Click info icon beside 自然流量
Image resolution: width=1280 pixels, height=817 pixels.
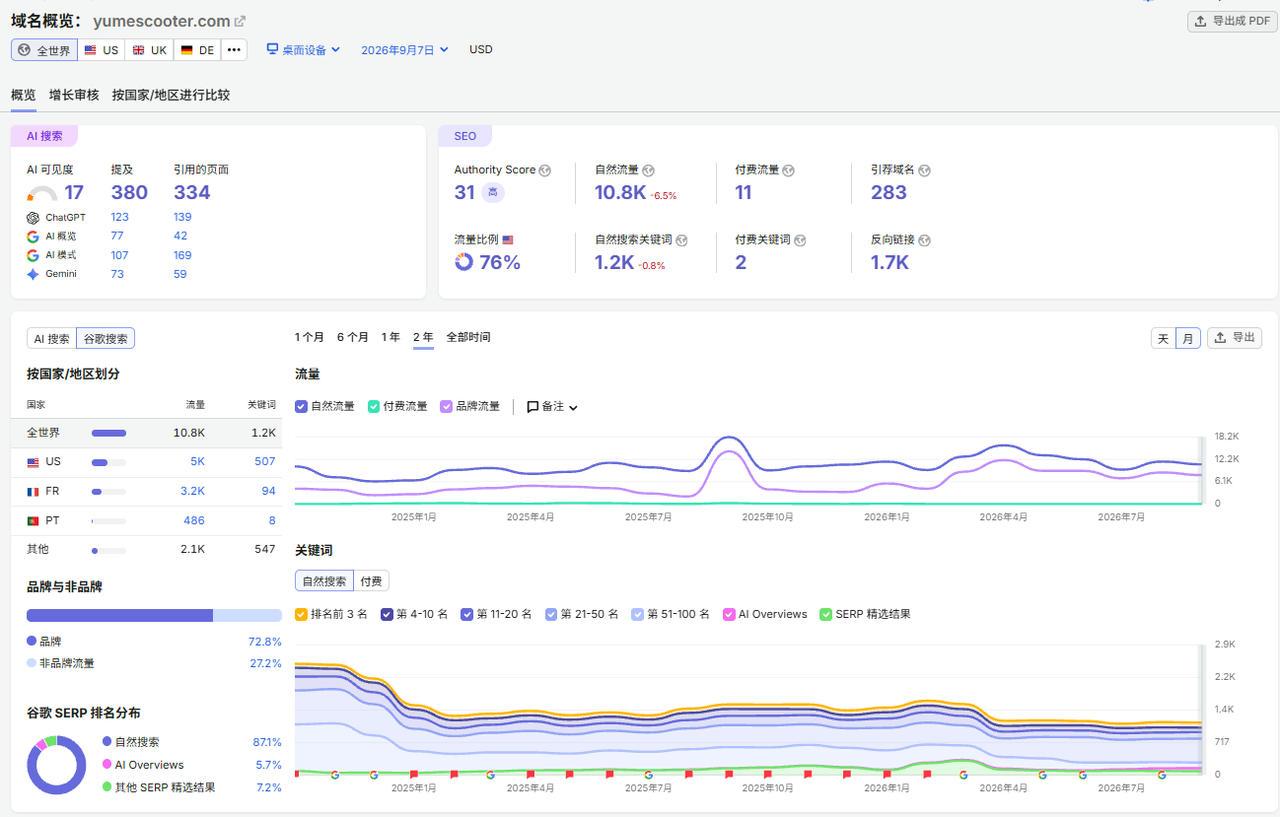tap(648, 171)
